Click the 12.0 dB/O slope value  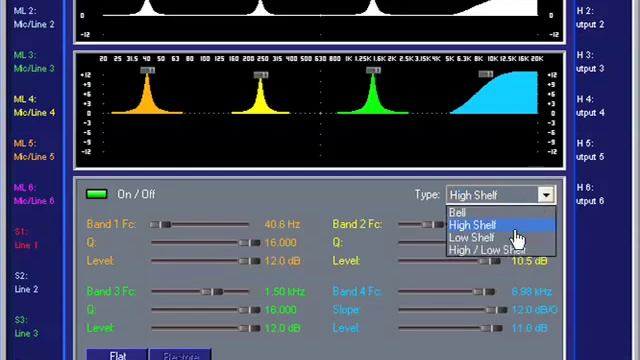tap(535, 310)
